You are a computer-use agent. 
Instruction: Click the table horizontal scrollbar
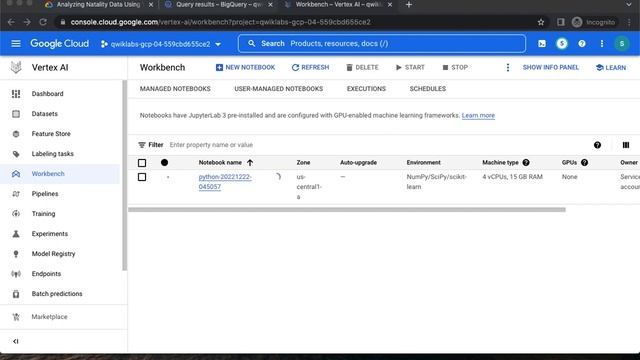(x=347, y=210)
